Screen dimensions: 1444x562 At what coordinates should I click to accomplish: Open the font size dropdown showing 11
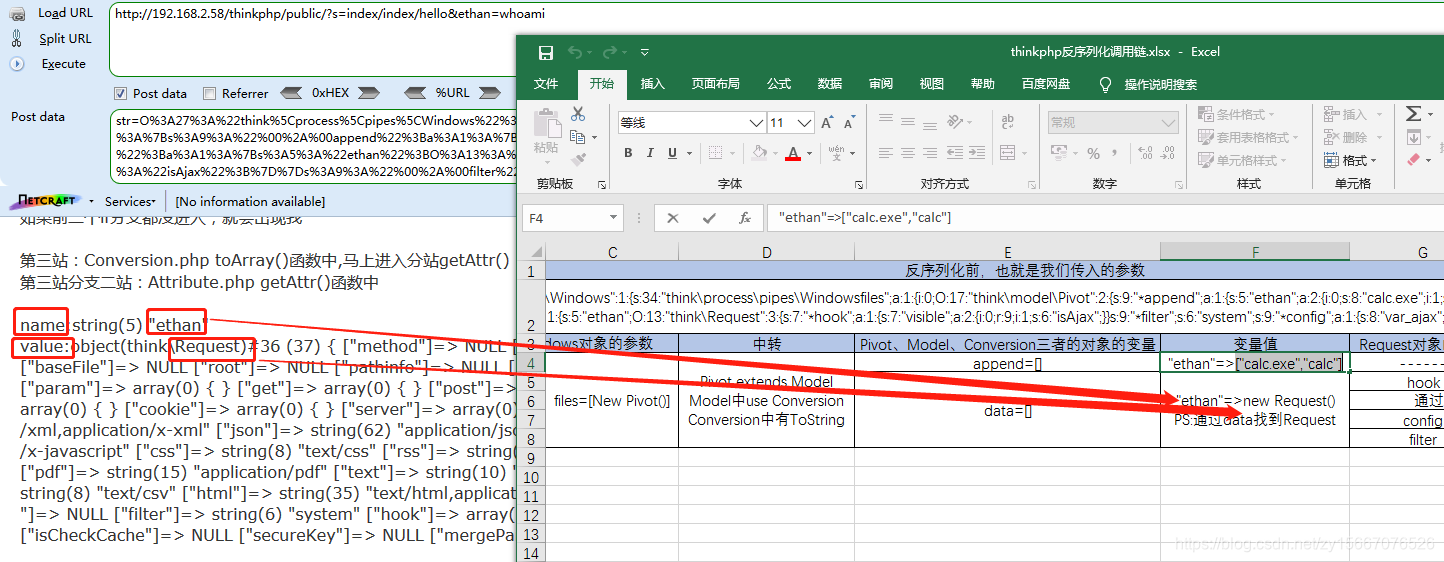coord(805,123)
